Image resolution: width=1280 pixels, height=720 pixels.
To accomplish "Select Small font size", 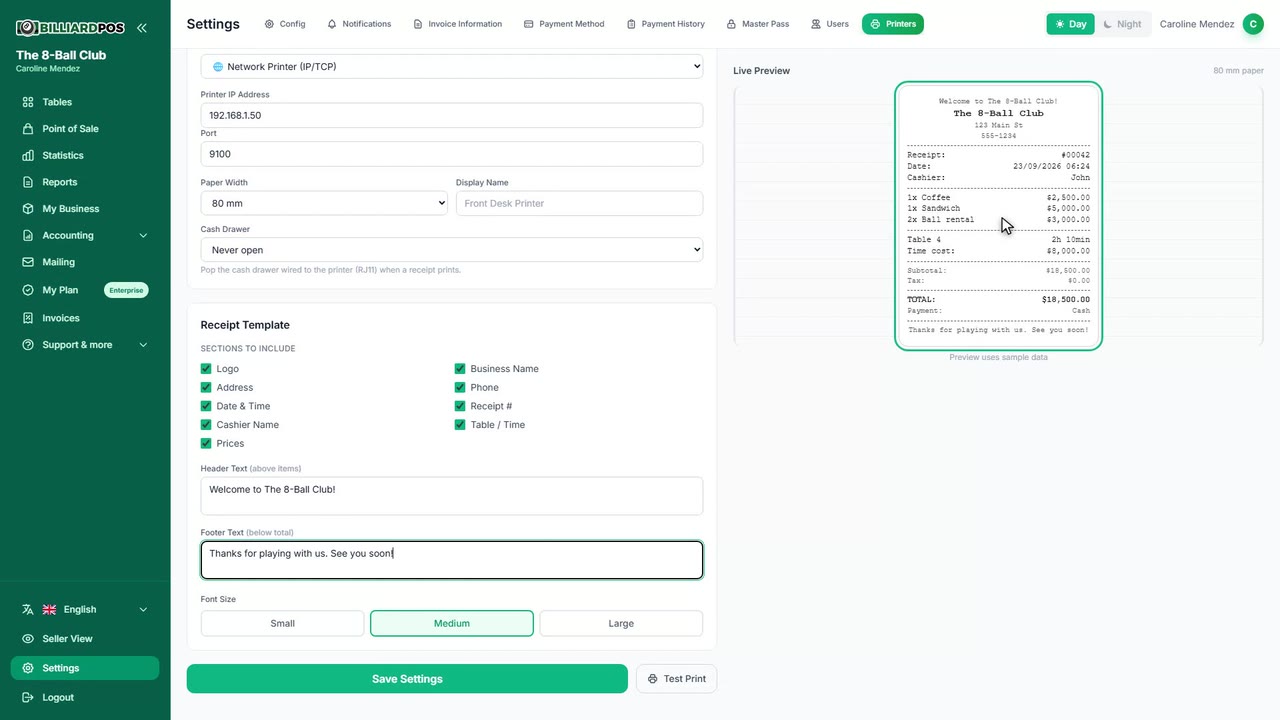I will (x=283, y=623).
